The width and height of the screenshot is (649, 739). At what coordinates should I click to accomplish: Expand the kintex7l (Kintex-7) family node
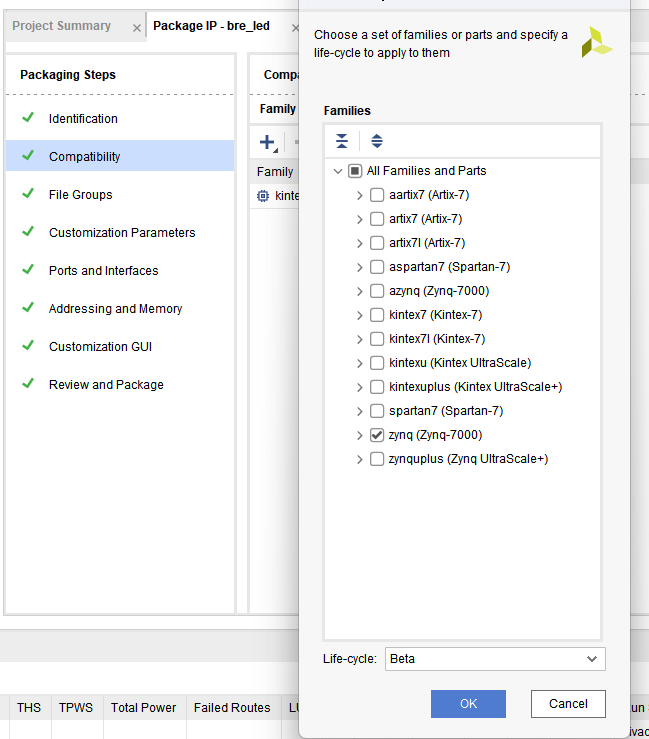[360, 339]
